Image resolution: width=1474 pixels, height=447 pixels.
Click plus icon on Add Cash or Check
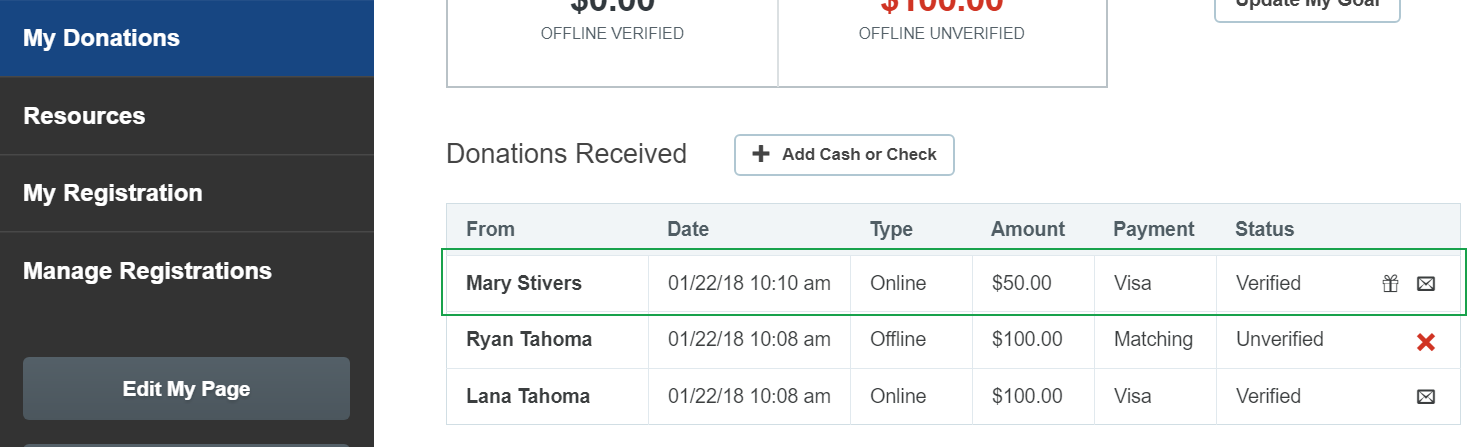tap(761, 154)
